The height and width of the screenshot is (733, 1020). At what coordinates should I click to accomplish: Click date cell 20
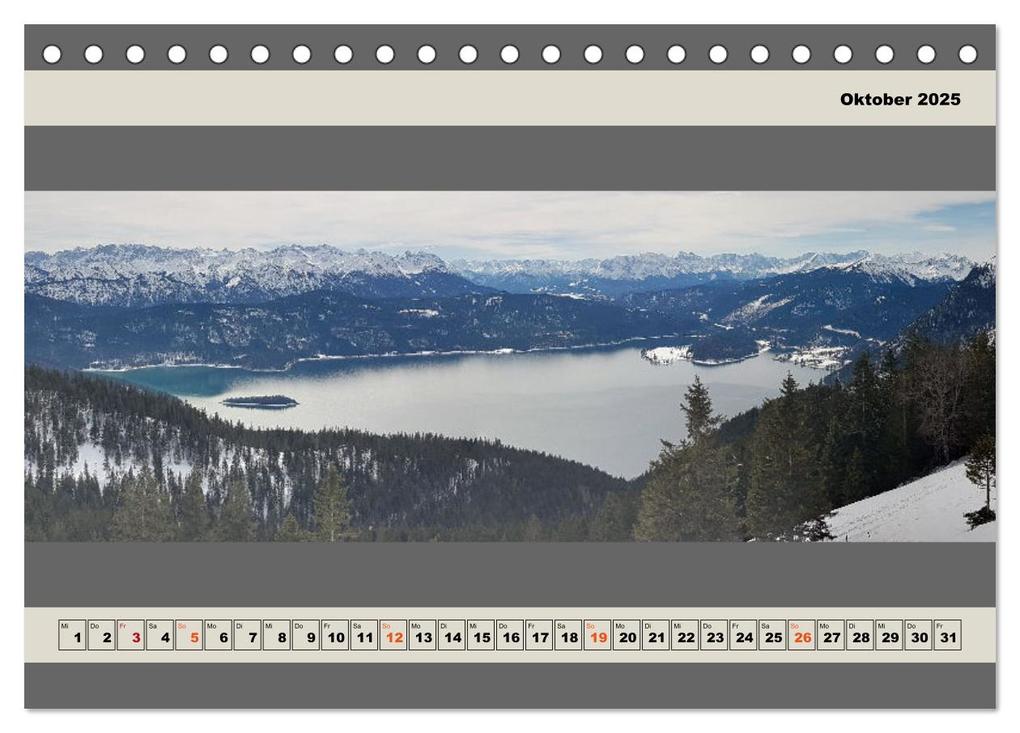pyautogui.click(x=626, y=635)
